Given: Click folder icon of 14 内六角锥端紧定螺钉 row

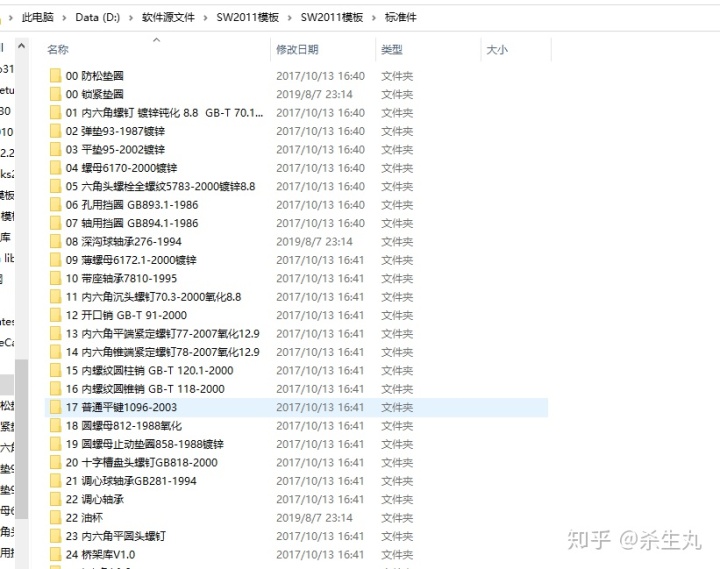Looking at the screenshot, I should [55, 352].
